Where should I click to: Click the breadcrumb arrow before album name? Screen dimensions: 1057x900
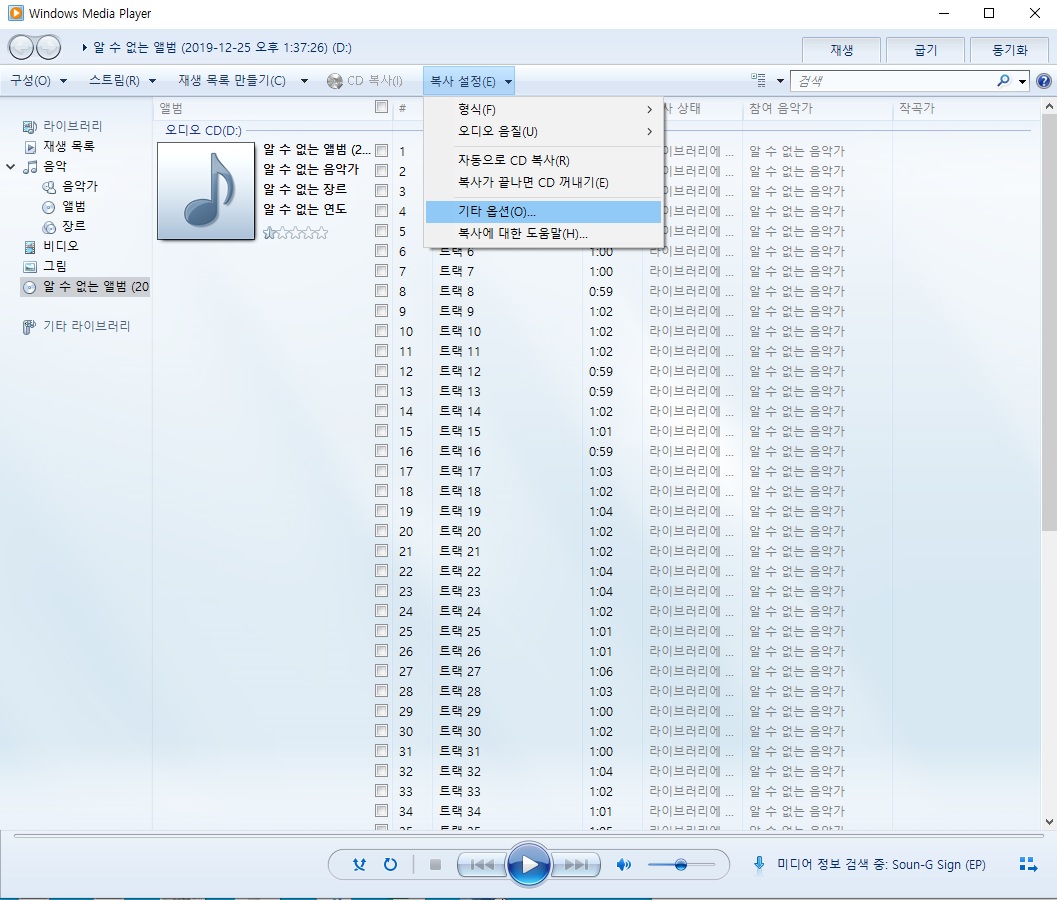[x=84, y=48]
